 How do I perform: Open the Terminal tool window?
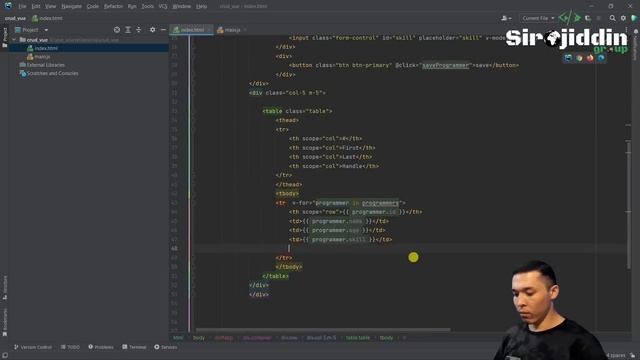coord(134,347)
